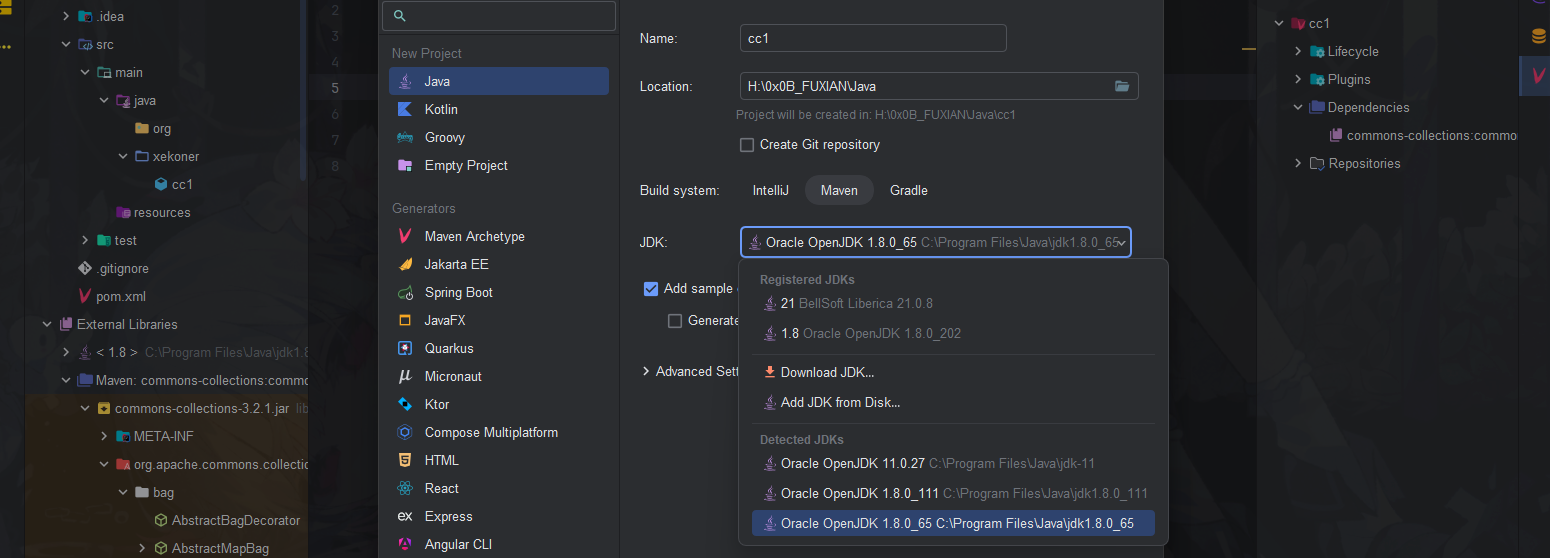Collapse the java source folder

104,101
